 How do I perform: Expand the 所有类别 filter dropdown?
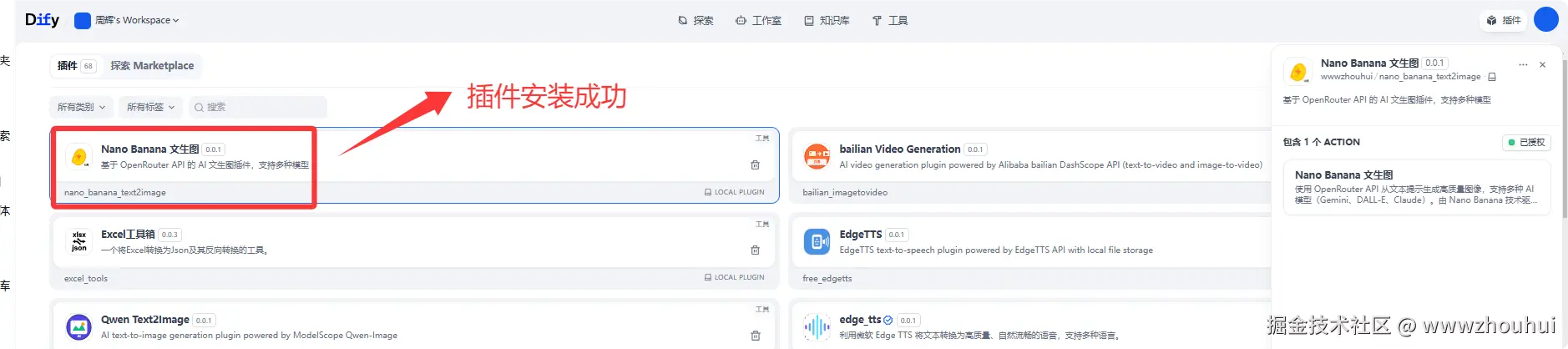click(81, 107)
